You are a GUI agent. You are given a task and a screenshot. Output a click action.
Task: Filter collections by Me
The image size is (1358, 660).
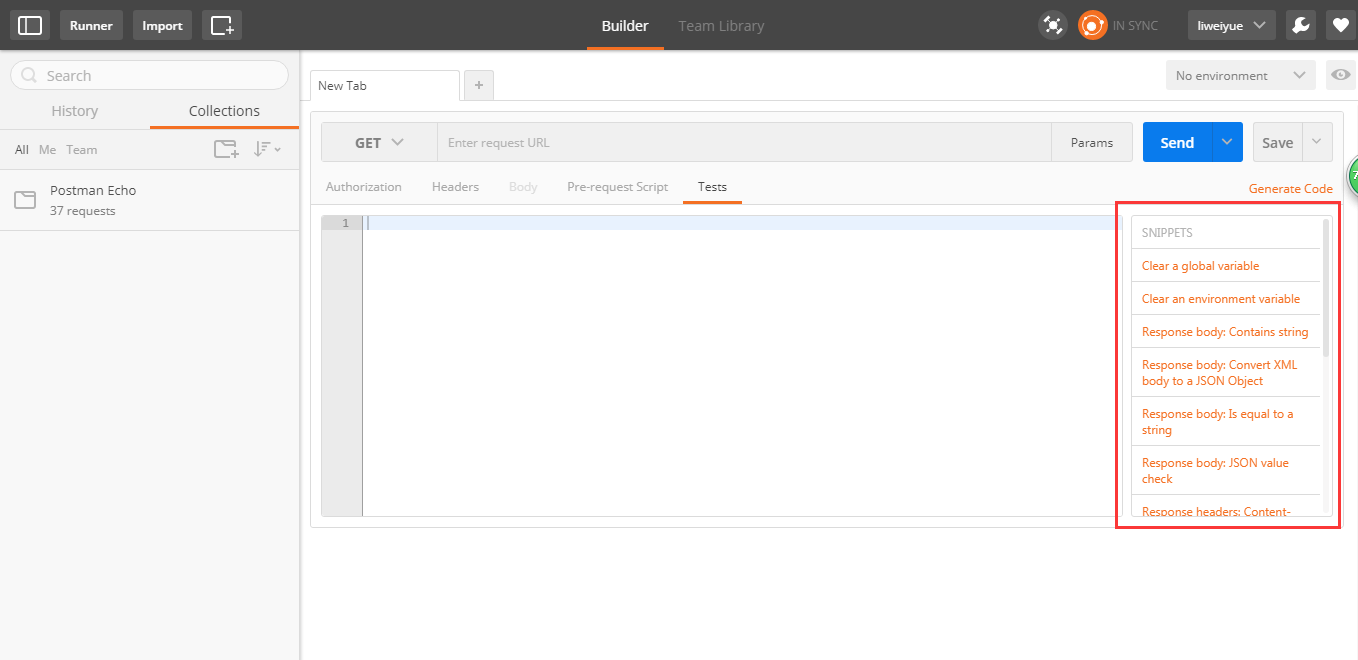coord(48,150)
